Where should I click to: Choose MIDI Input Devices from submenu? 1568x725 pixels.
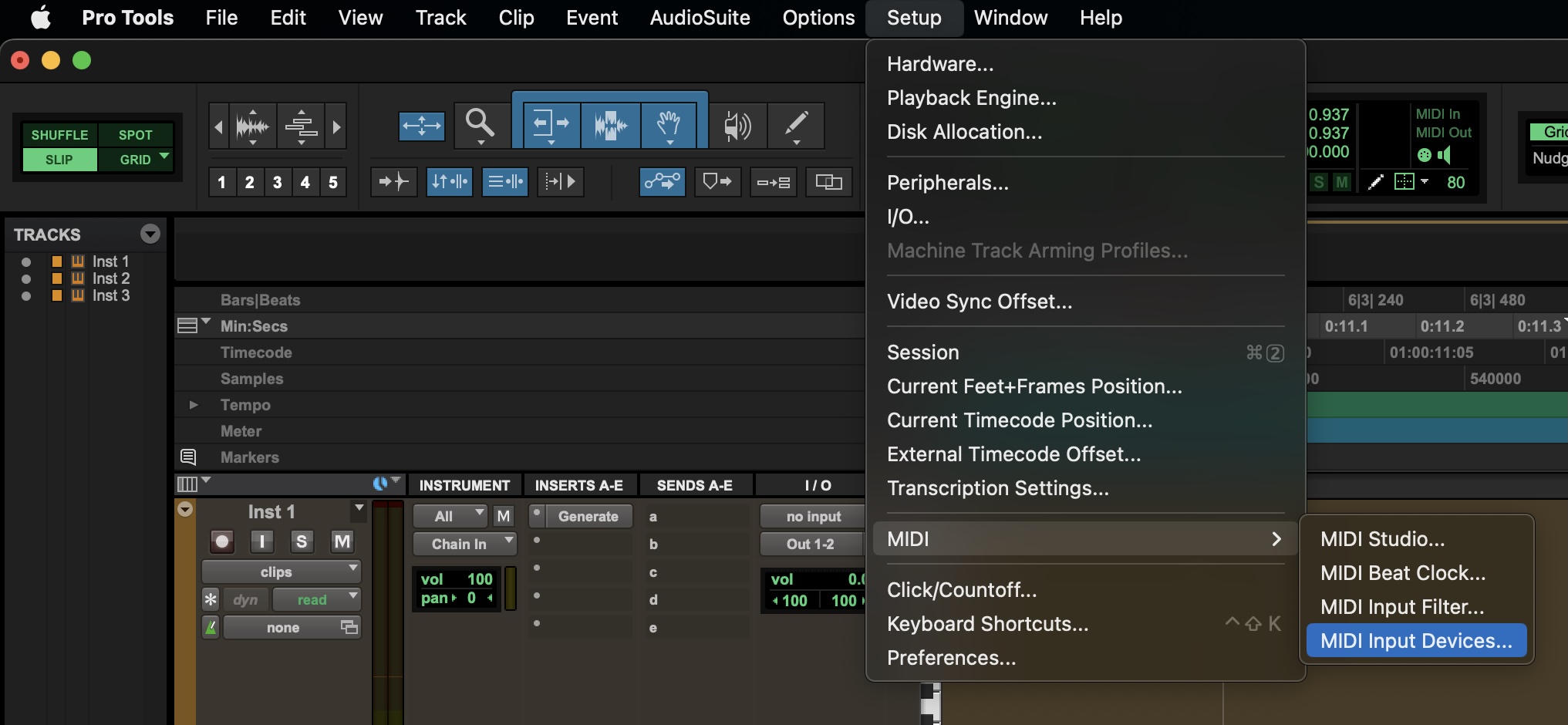[x=1415, y=641]
